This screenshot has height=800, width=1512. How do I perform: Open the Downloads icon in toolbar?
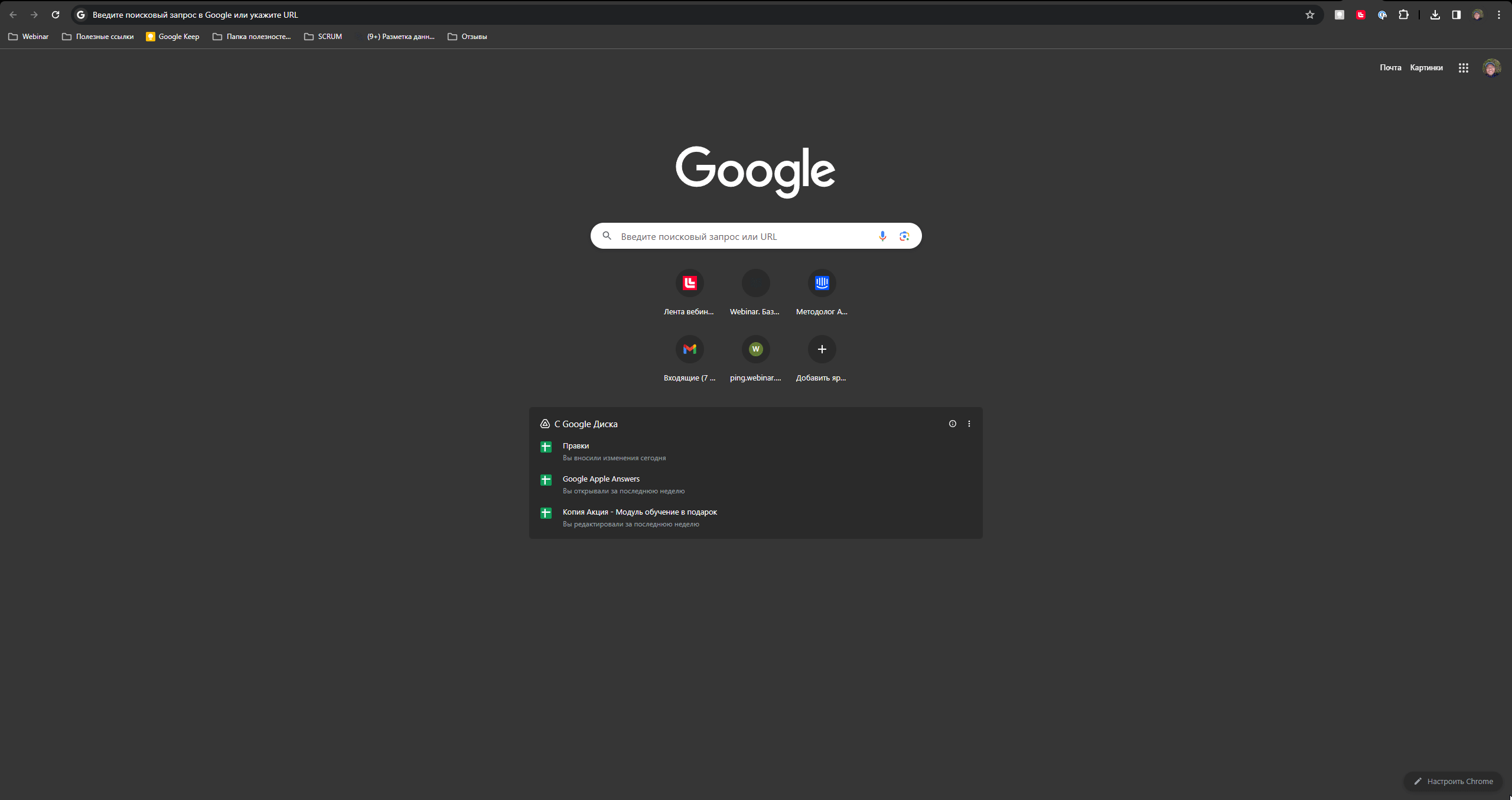pyautogui.click(x=1435, y=15)
